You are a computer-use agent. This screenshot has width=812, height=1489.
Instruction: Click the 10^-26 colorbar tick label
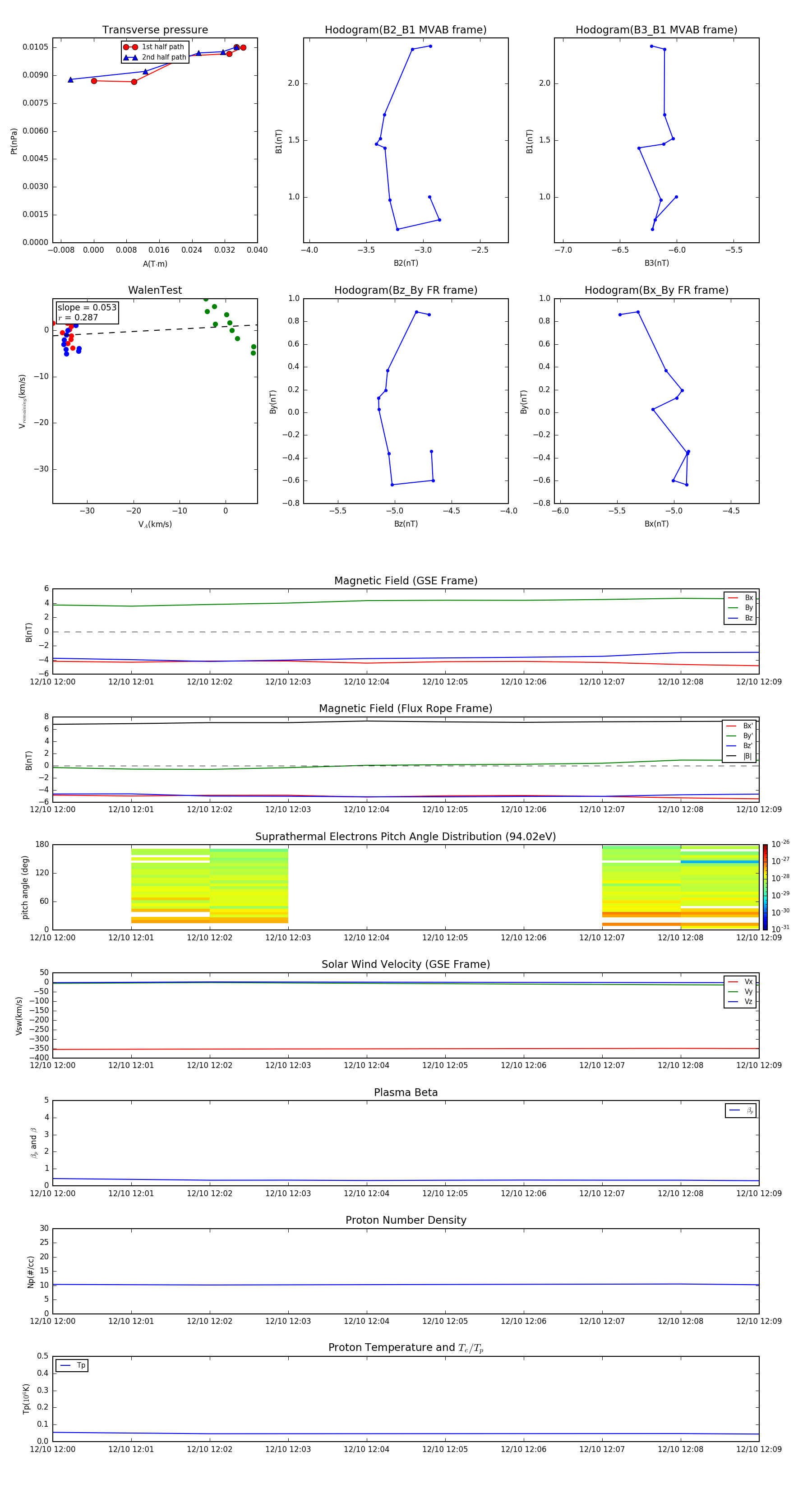pos(780,844)
